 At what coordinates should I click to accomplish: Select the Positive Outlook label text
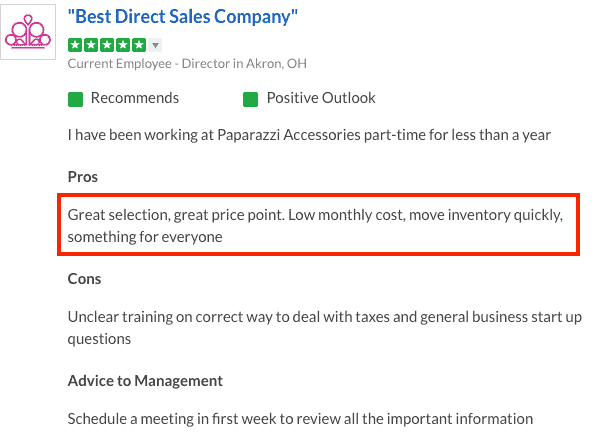pyautogui.click(x=321, y=98)
